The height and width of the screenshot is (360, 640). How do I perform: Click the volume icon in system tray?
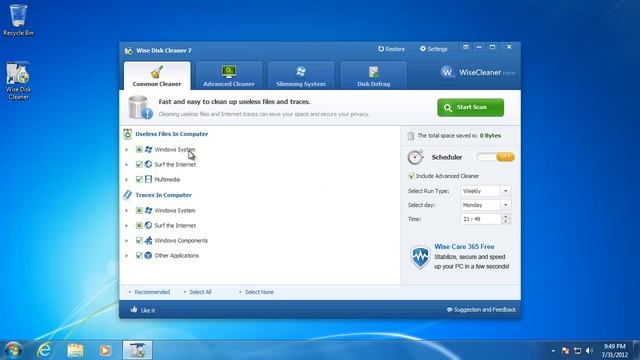tap(589, 351)
